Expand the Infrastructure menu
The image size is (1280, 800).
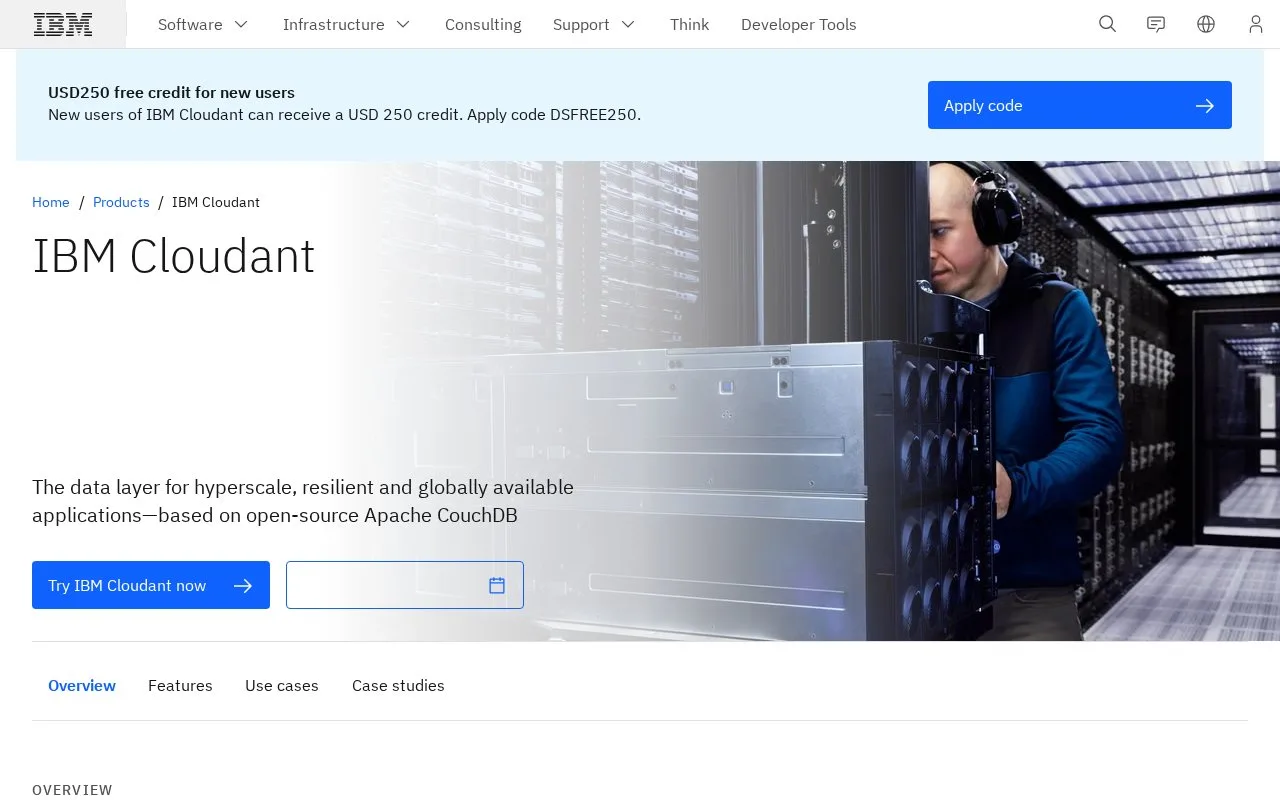pos(347,24)
